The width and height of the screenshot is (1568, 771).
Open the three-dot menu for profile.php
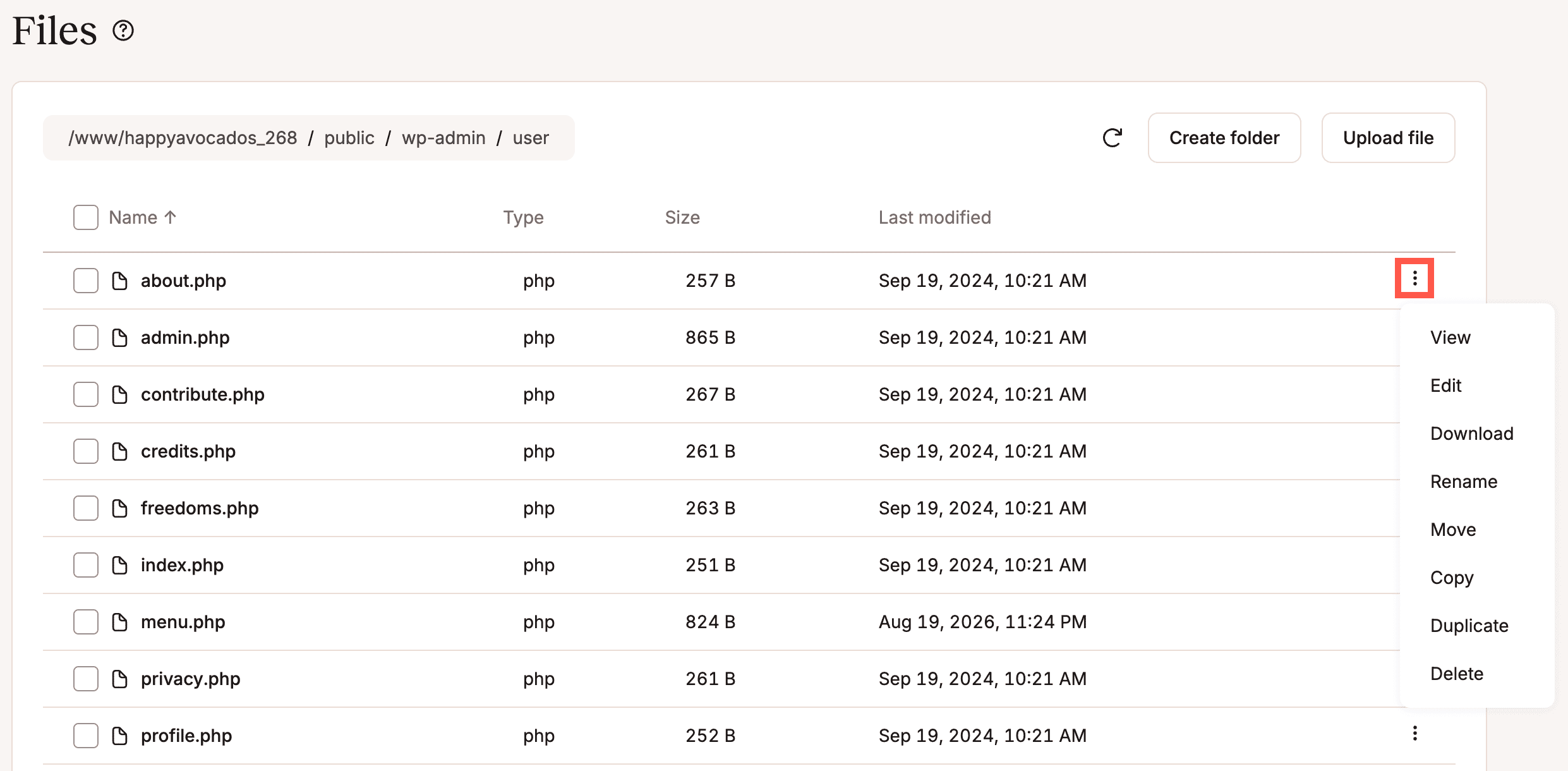click(x=1414, y=733)
